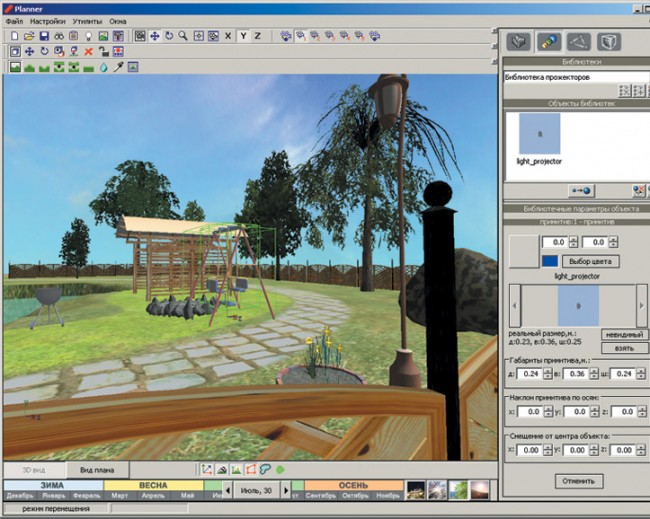Advance date with right arrow beside Июль, 30
The image size is (650, 519).
(x=286, y=490)
